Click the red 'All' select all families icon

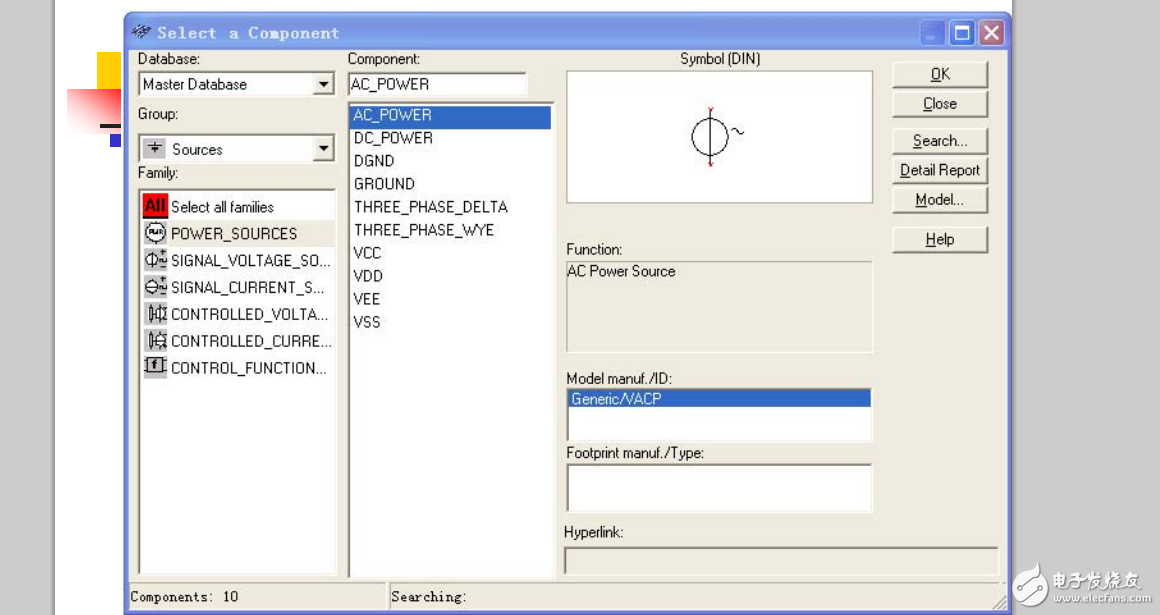coord(155,207)
